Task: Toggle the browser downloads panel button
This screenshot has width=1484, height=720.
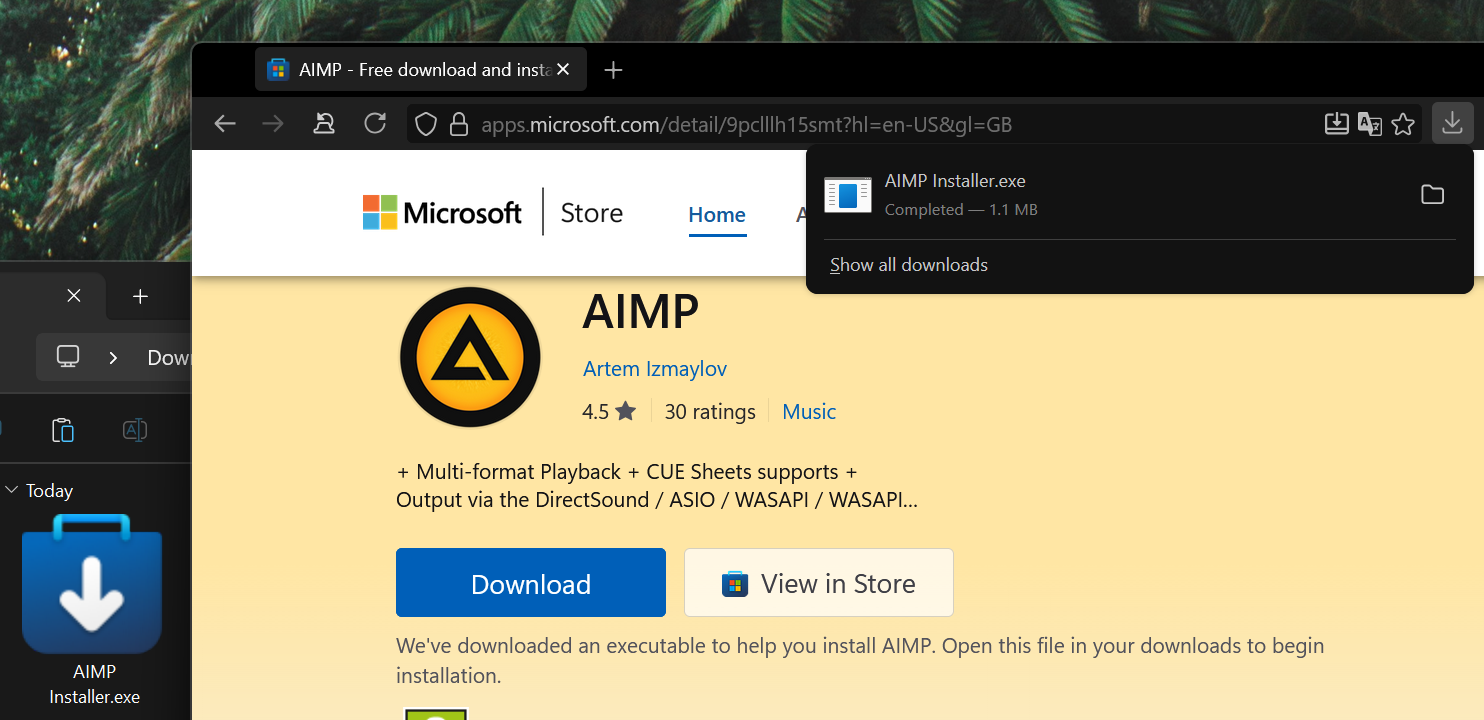Action: (1453, 124)
